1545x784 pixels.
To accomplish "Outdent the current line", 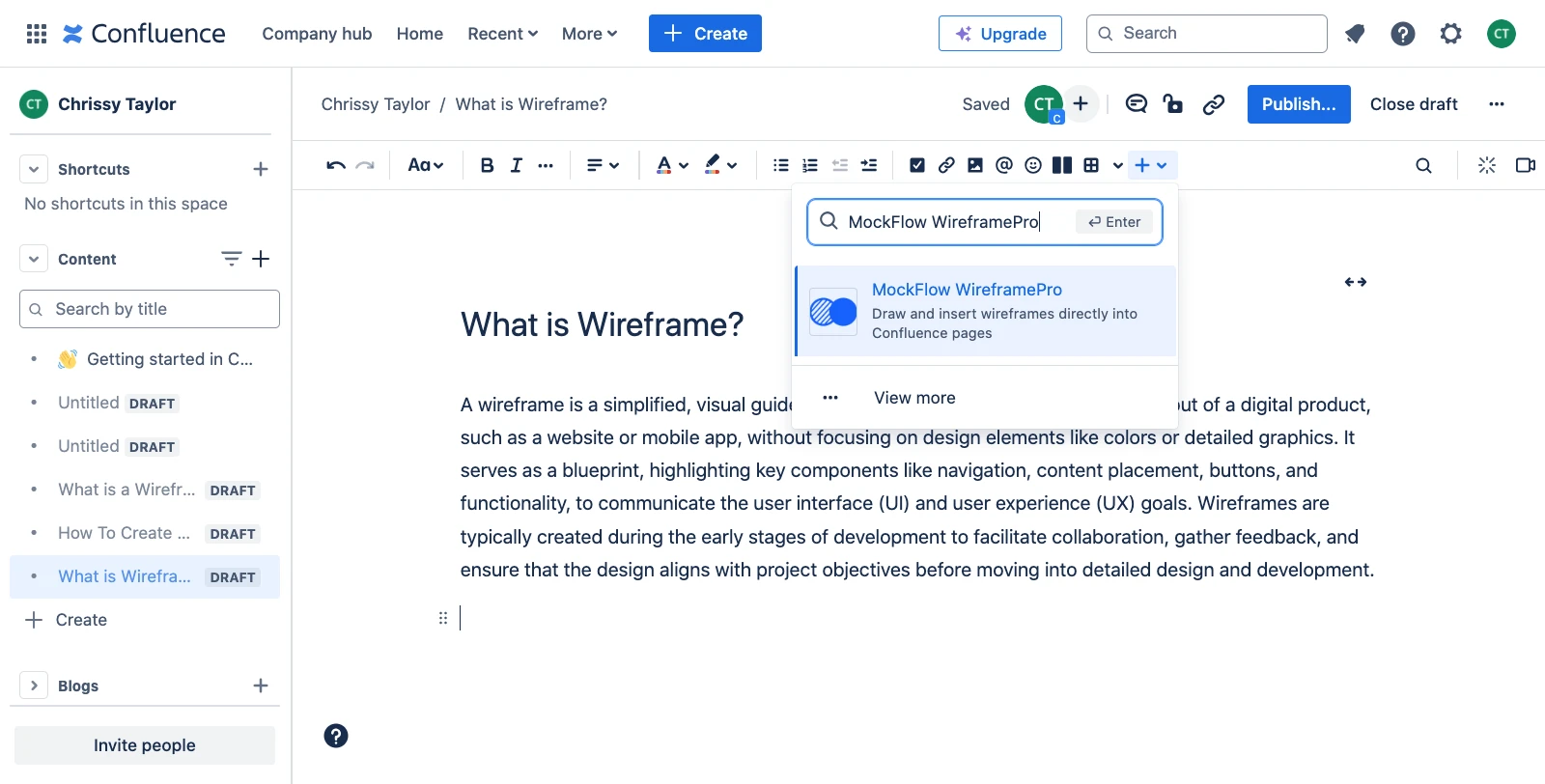I will pos(840,165).
